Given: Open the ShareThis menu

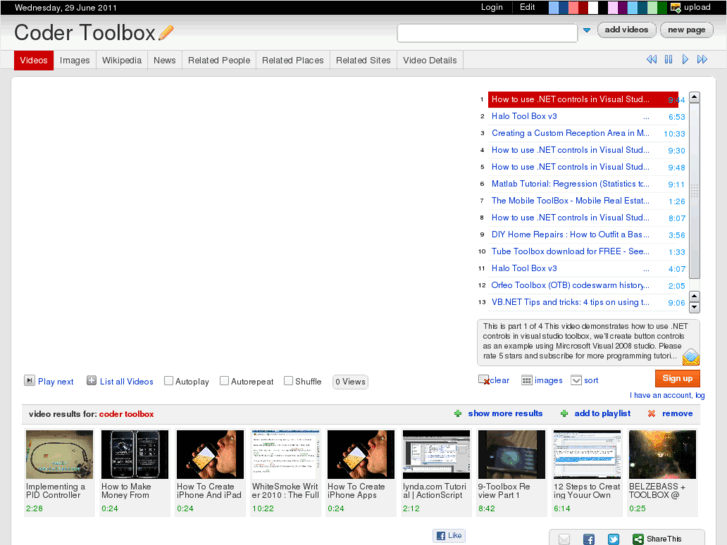Looking at the screenshot, I should click(x=657, y=539).
